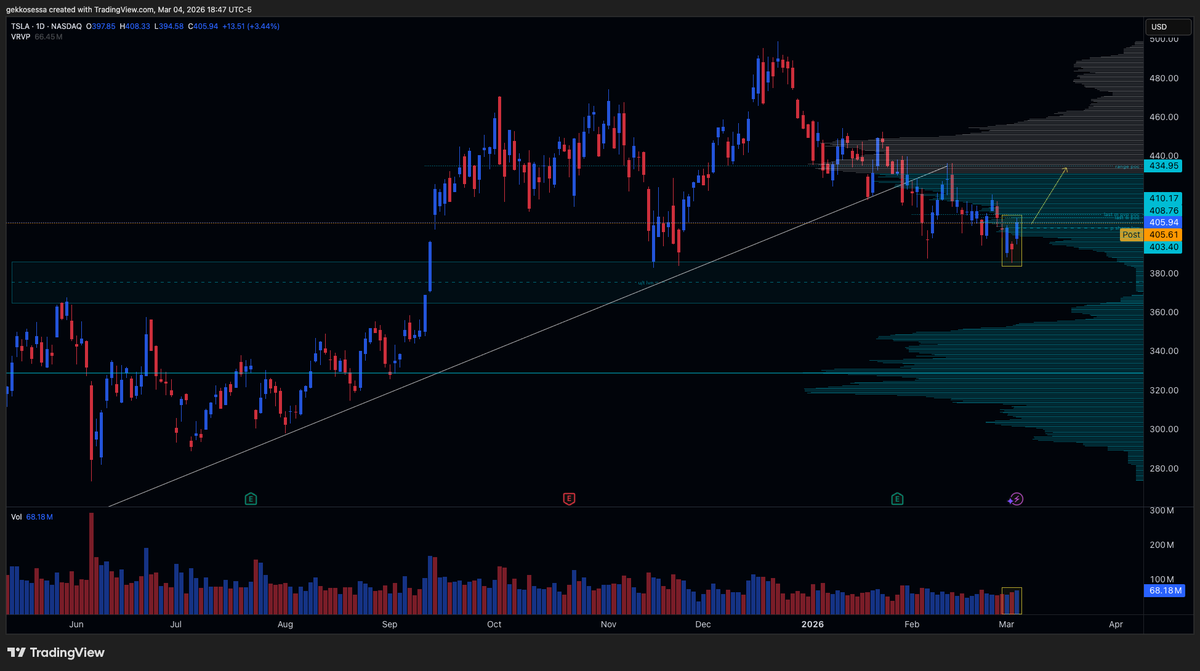Click the 460.00 price axis tick
The width and height of the screenshot is (1200, 671).
pyautogui.click(x=1164, y=117)
